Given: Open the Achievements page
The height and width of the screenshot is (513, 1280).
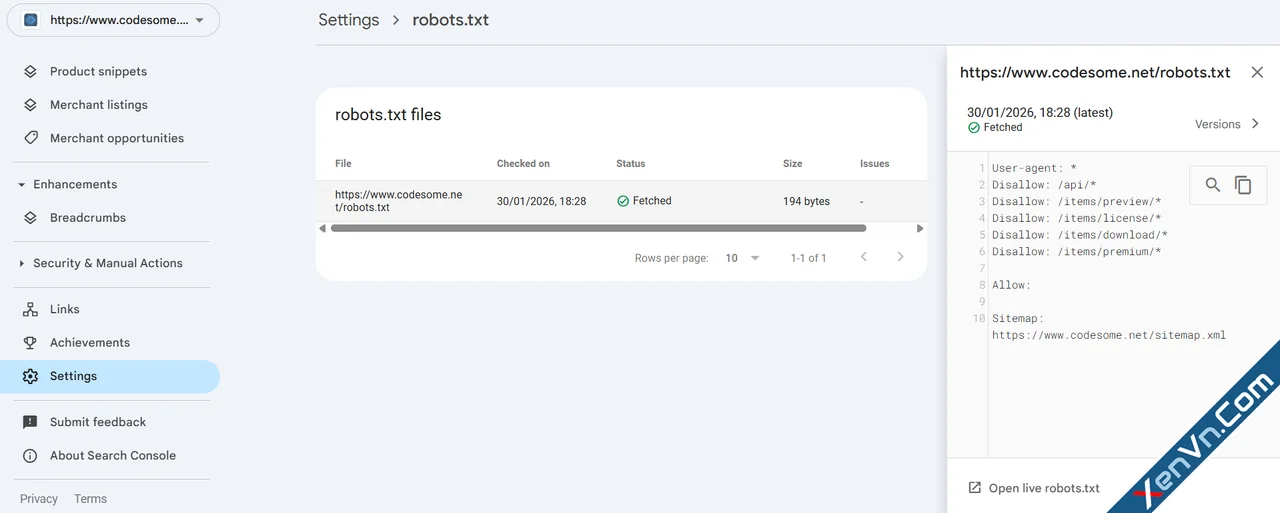Looking at the screenshot, I should (x=90, y=343).
